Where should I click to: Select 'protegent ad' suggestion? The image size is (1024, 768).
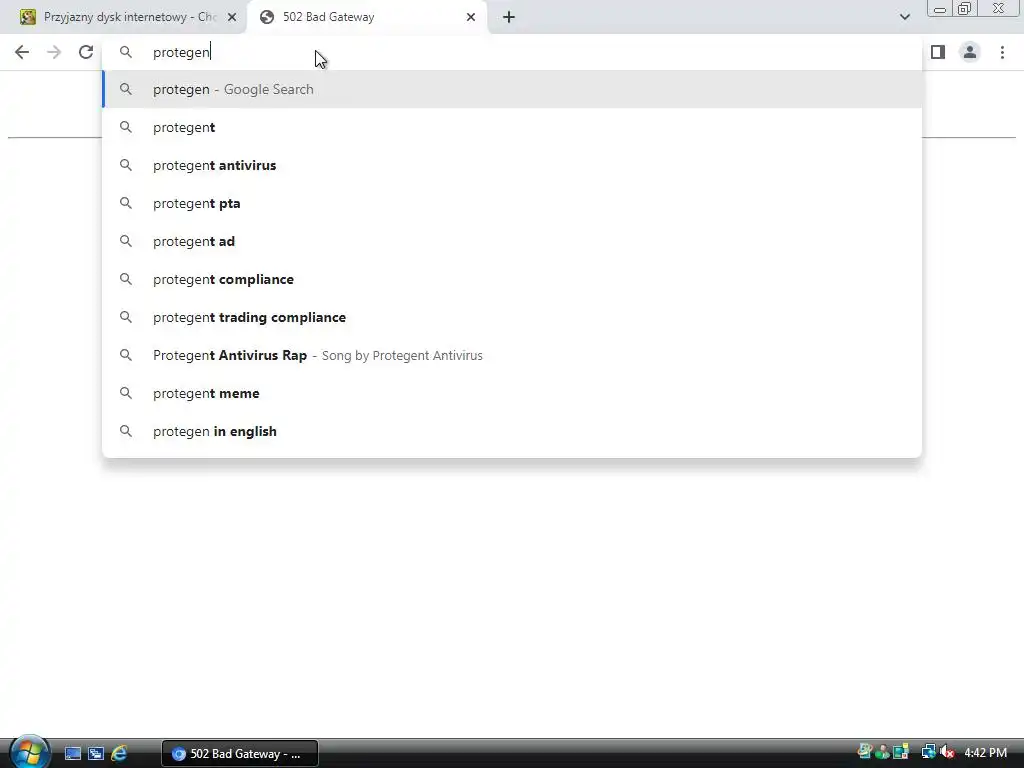click(512, 241)
